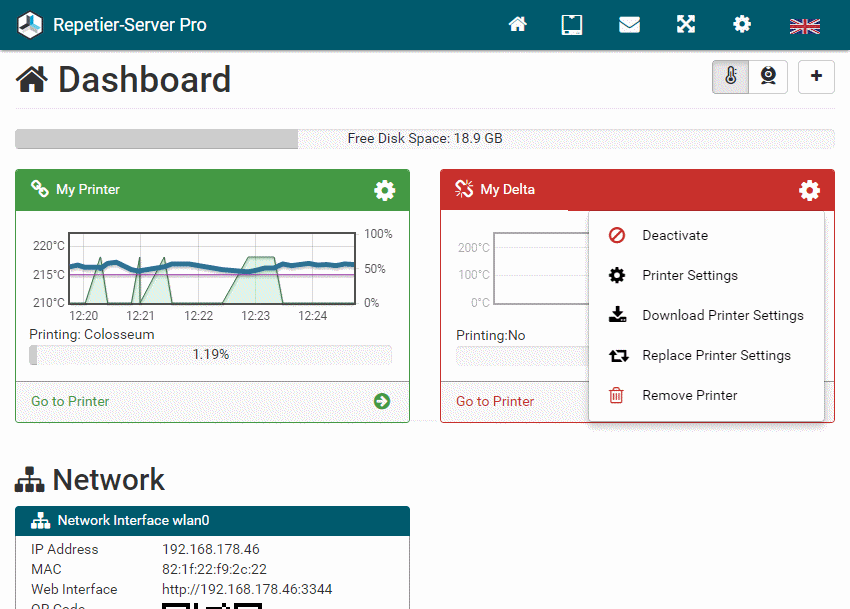Open the My Printer gear menu

click(385, 190)
